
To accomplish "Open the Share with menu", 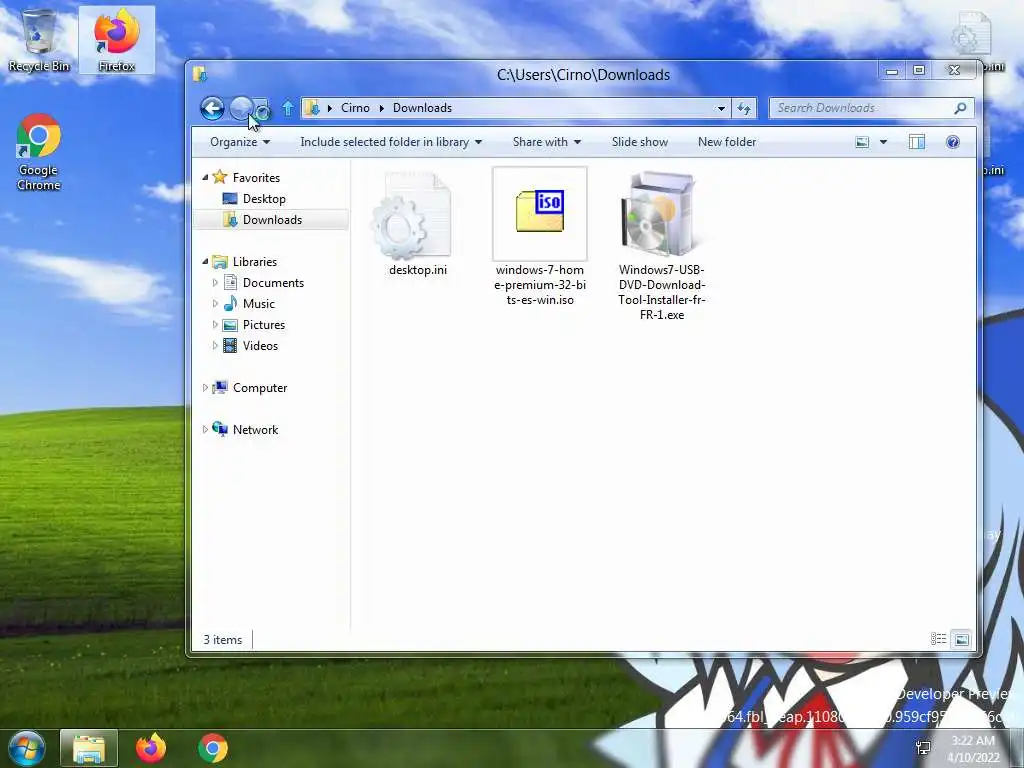I will [x=547, y=142].
